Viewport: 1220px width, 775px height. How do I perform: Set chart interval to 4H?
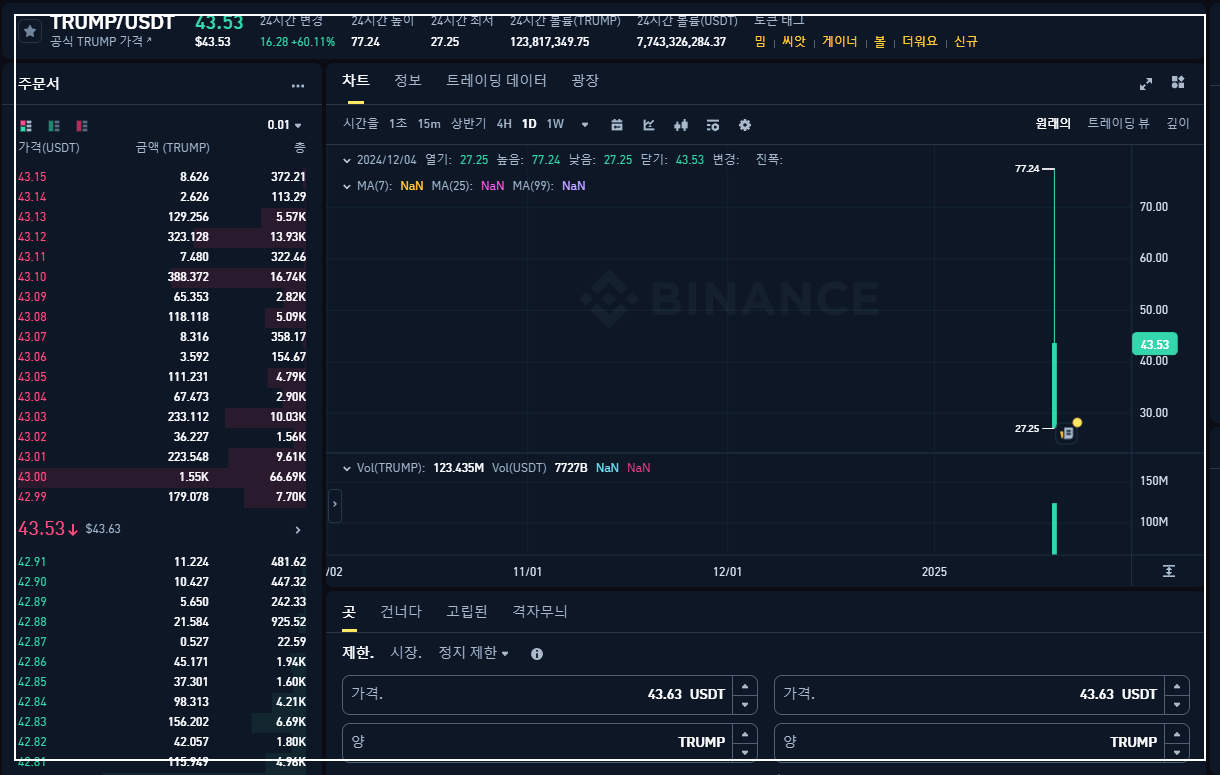coord(504,124)
